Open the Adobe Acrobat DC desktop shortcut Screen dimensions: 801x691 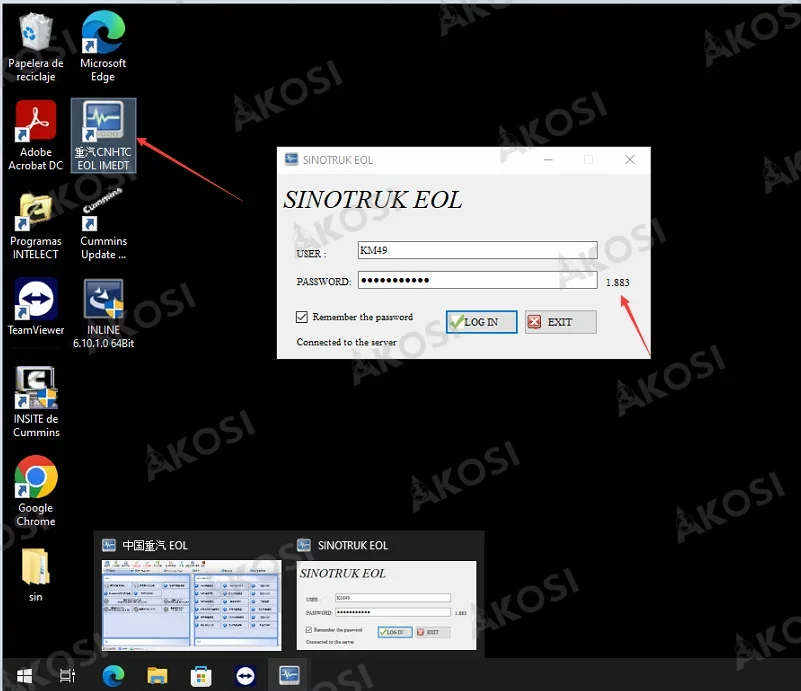coord(35,136)
